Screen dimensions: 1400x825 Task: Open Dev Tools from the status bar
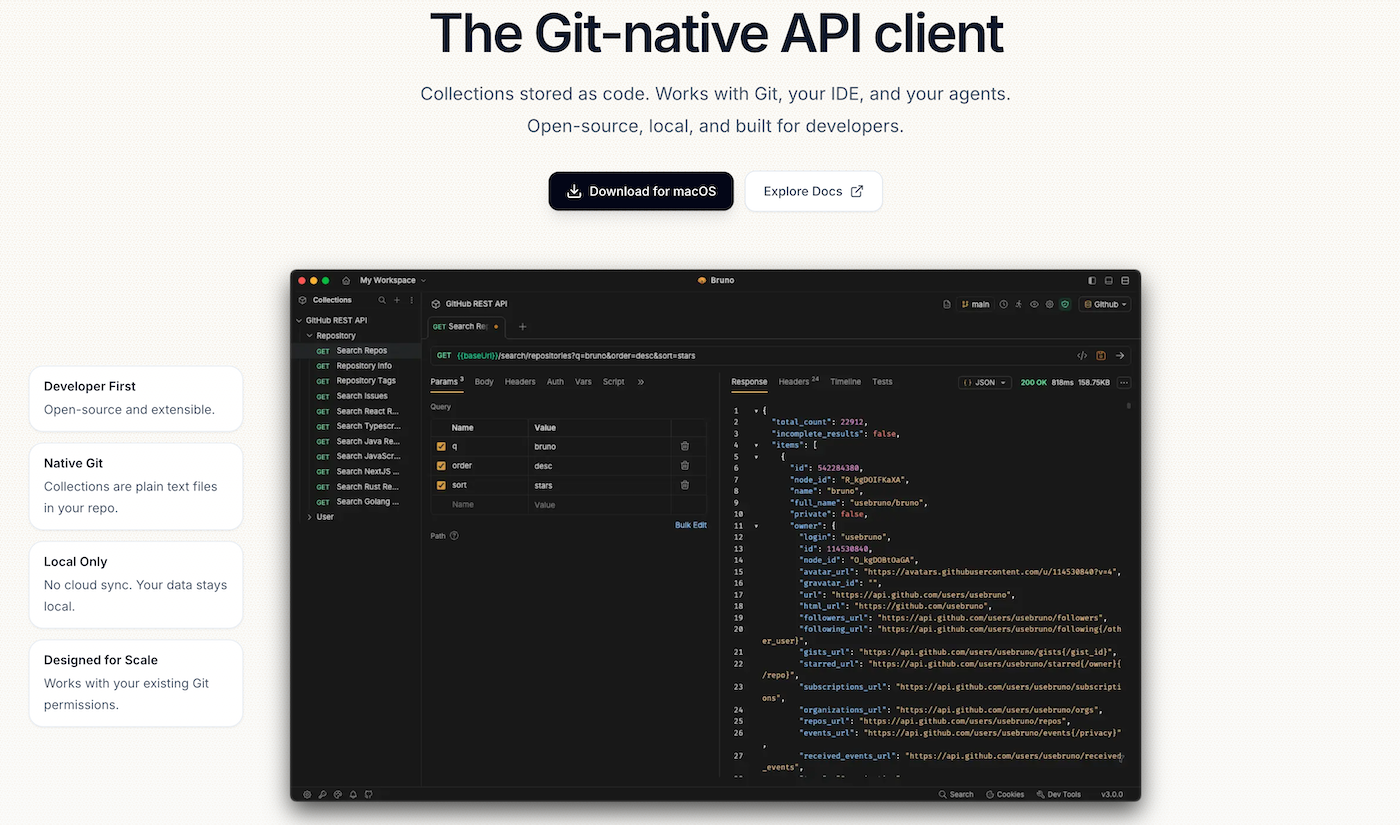pyautogui.click(x=1059, y=793)
